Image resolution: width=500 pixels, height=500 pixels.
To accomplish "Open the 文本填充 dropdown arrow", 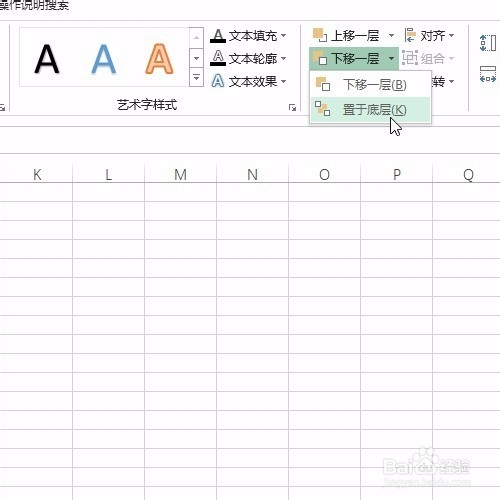I will [x=283, y=35].
